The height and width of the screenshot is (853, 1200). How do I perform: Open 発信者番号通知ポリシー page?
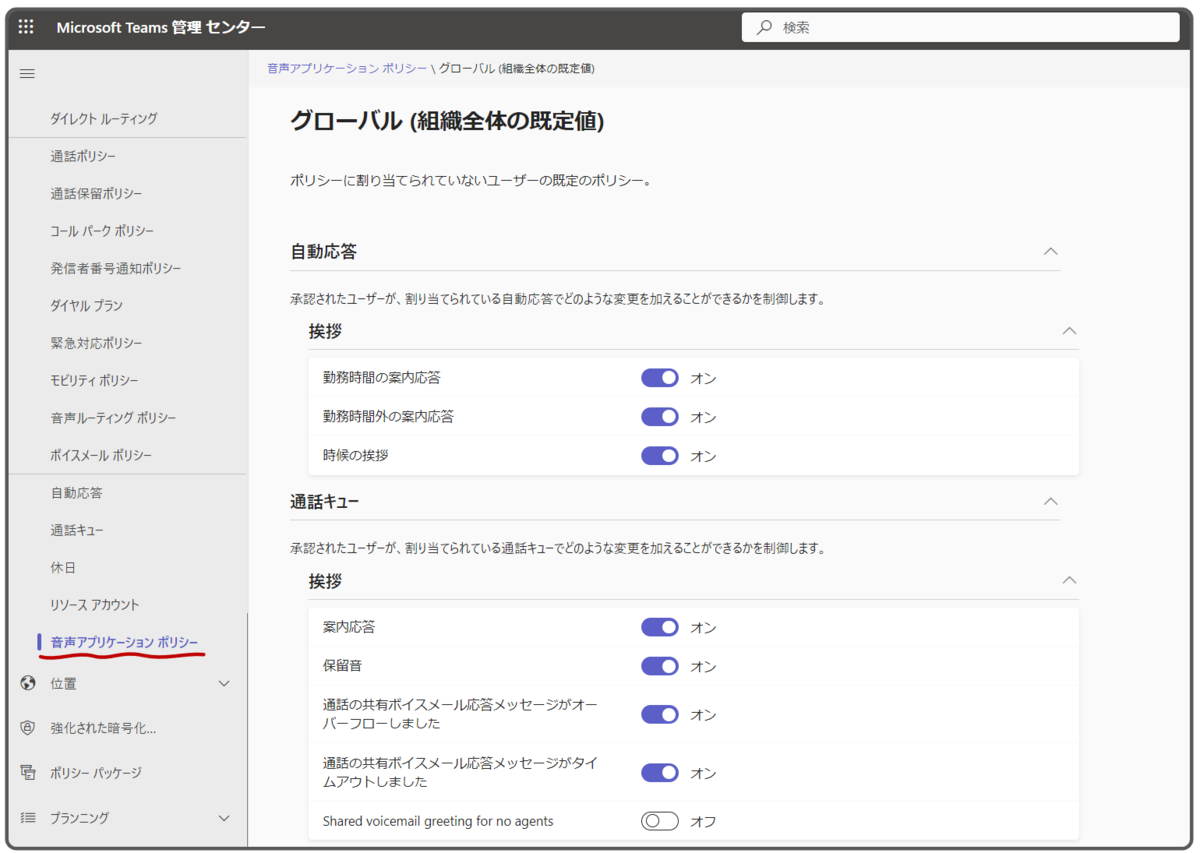(116, 269)
